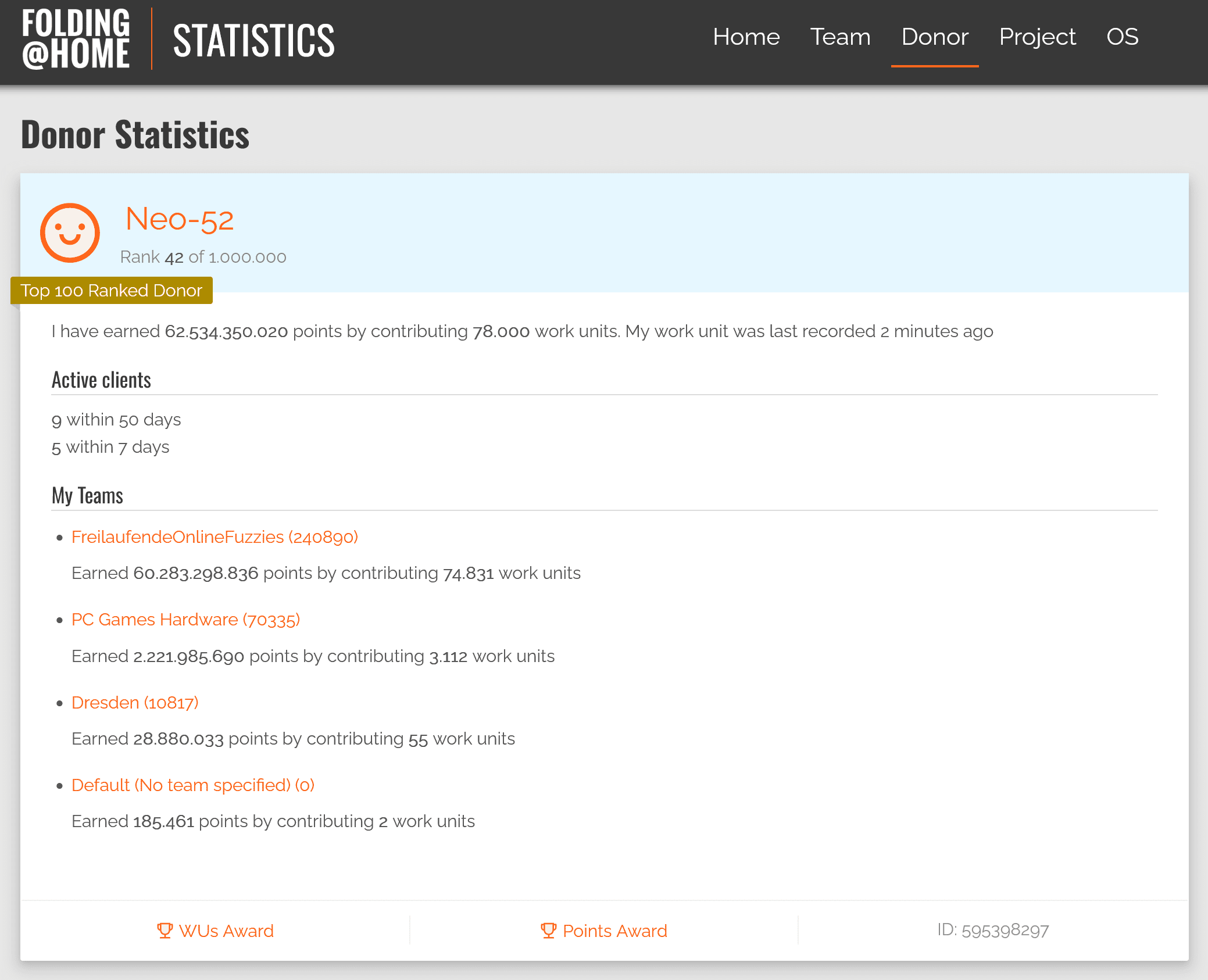Click the Points Award trophy icon
Image resolution: width=1208 pixels, height=980 pixels.
point(548,931)
